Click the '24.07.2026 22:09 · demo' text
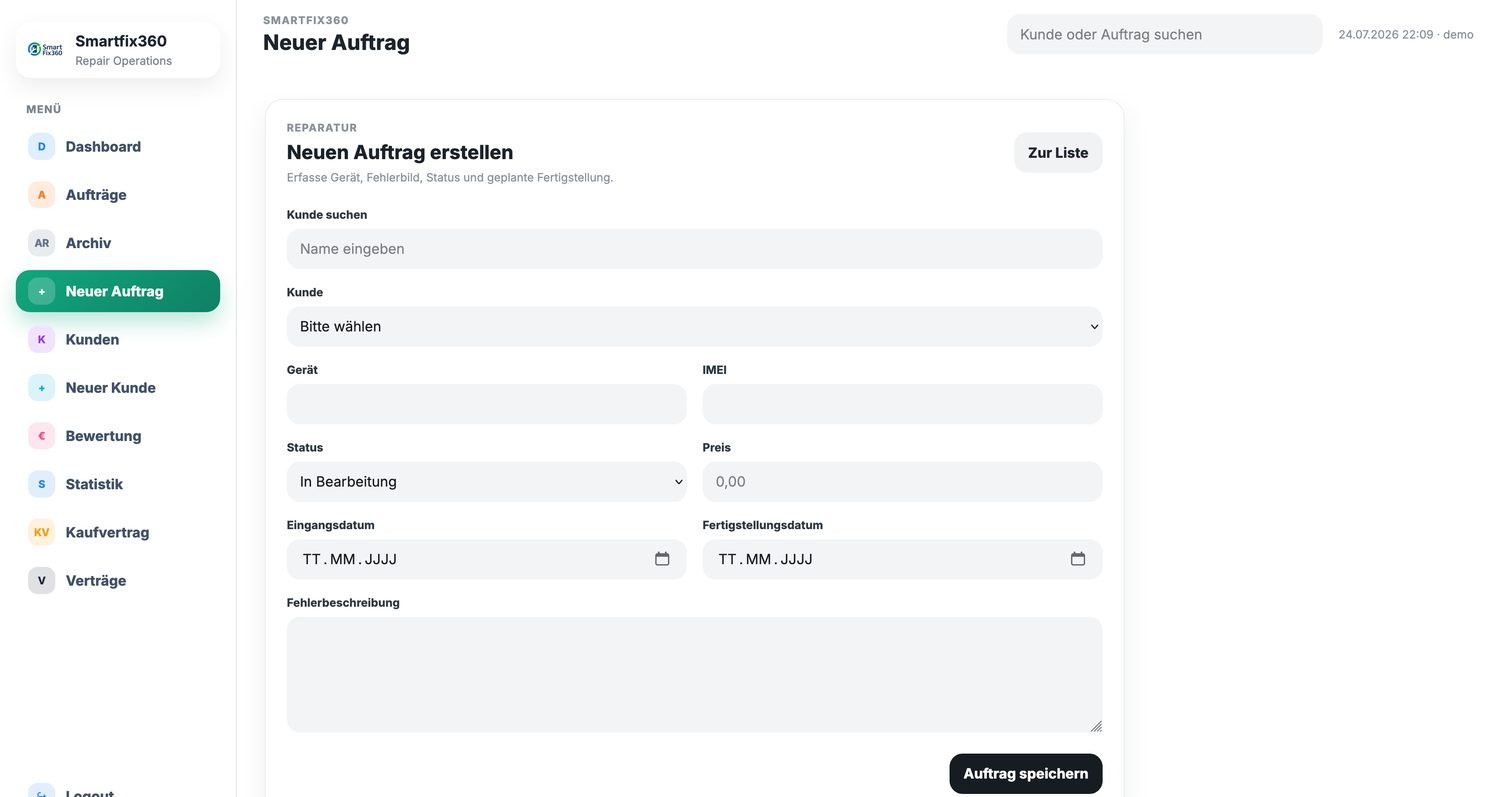 coord(1405,34)
